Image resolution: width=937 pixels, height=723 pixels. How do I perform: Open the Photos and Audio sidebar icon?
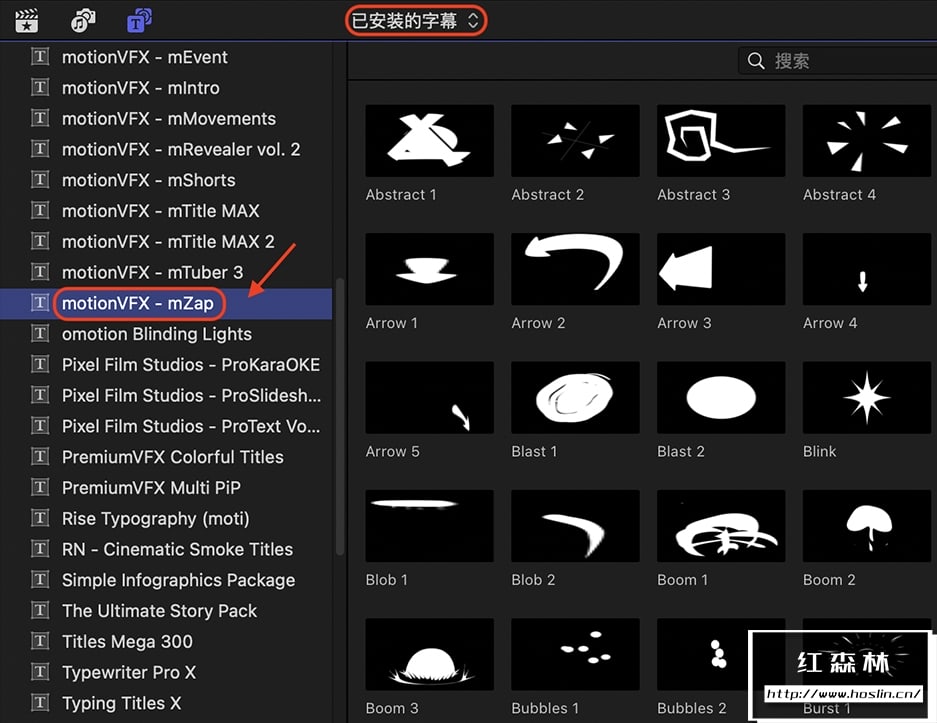point(82,21)
